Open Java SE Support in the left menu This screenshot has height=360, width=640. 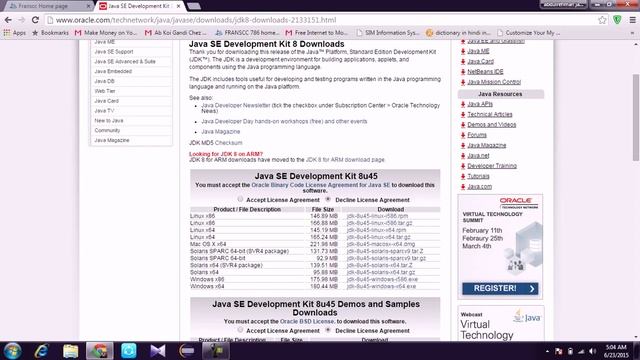click(114, 52)
